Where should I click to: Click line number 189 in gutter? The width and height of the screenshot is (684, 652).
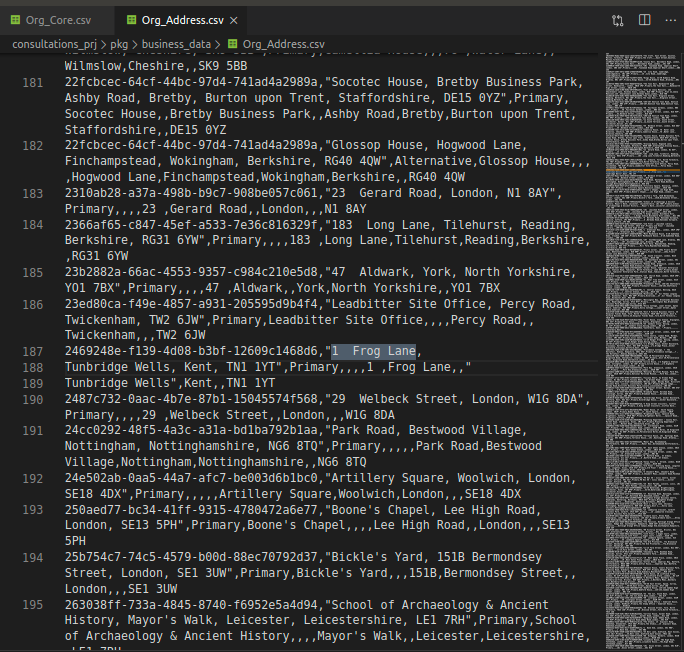coord(33,383)
